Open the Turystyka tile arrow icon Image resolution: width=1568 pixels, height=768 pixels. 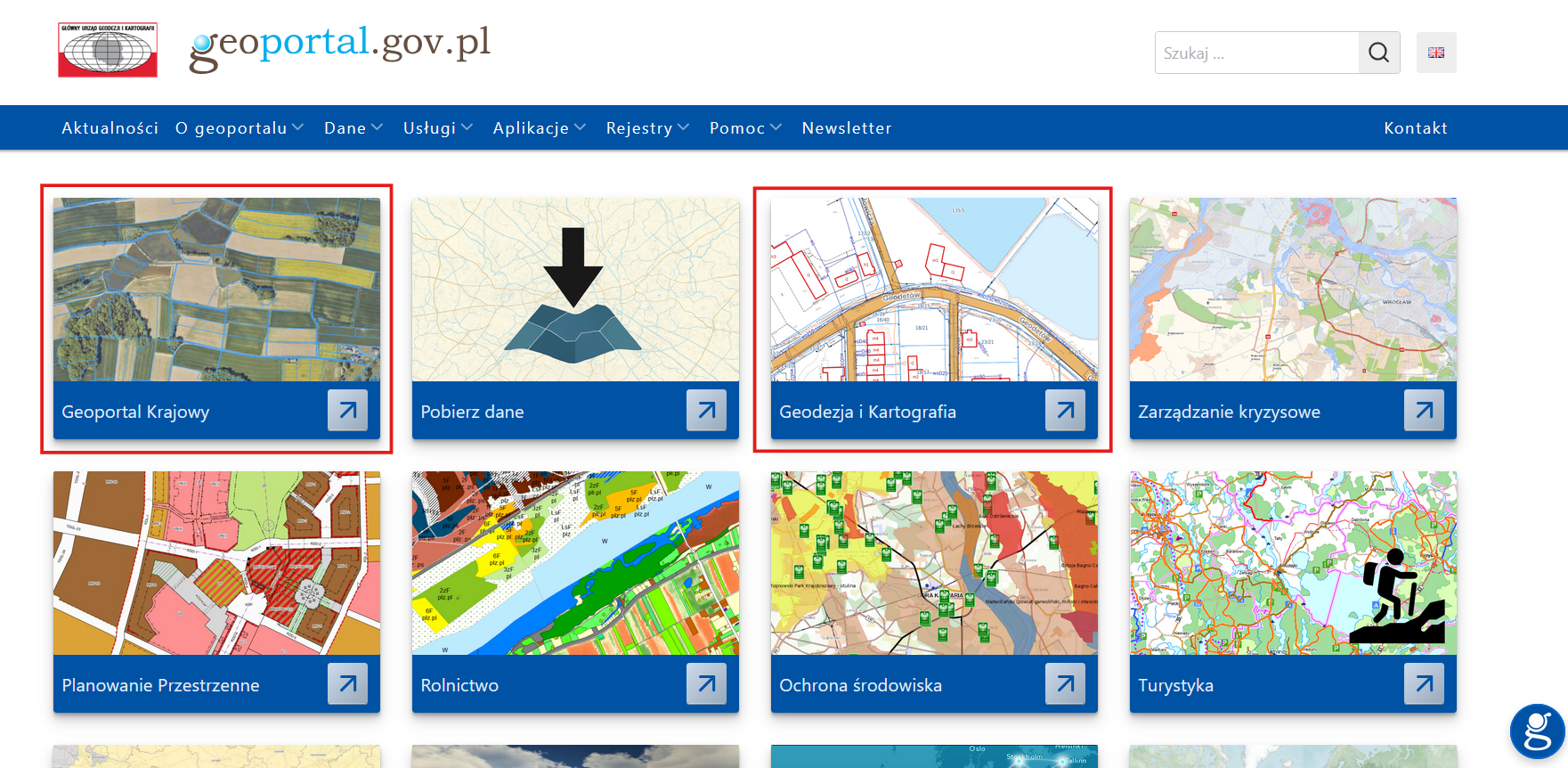click(x=1424, y=684)
